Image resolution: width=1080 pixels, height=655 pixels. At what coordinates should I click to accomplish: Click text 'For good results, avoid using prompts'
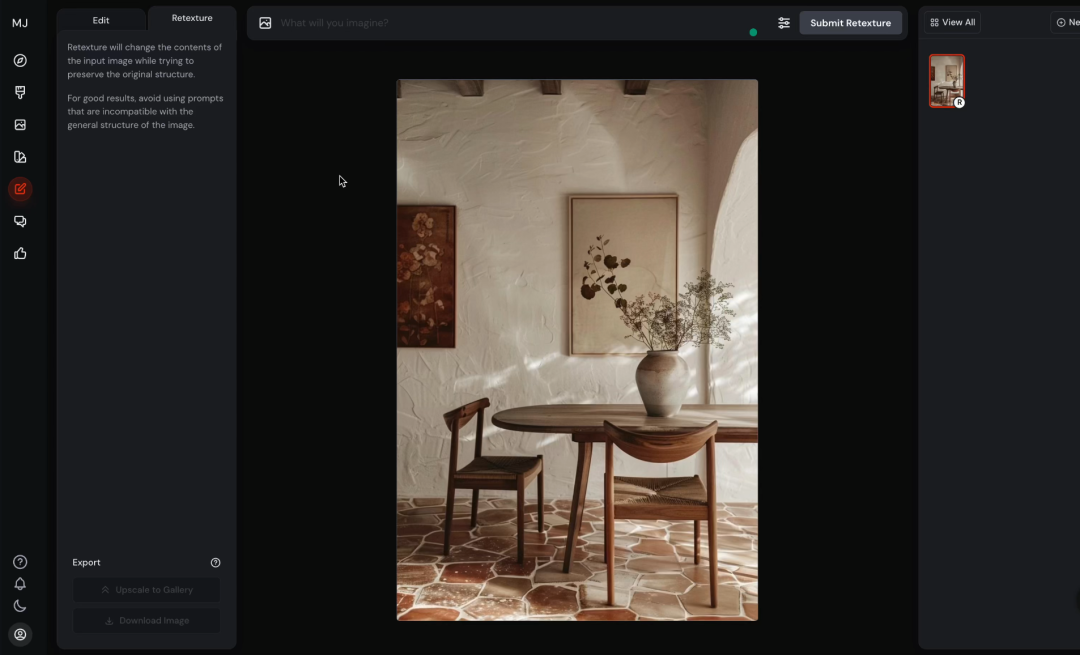click(145, 98)
